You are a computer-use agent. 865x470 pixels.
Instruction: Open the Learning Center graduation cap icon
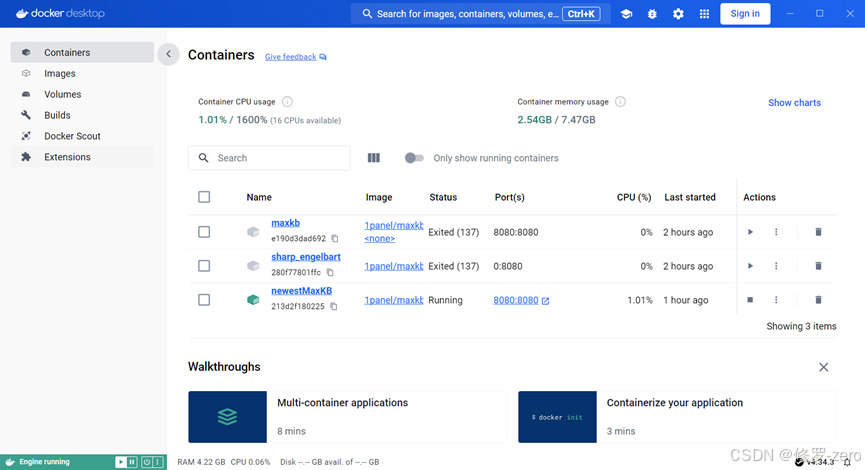click(x=626, y=14)
